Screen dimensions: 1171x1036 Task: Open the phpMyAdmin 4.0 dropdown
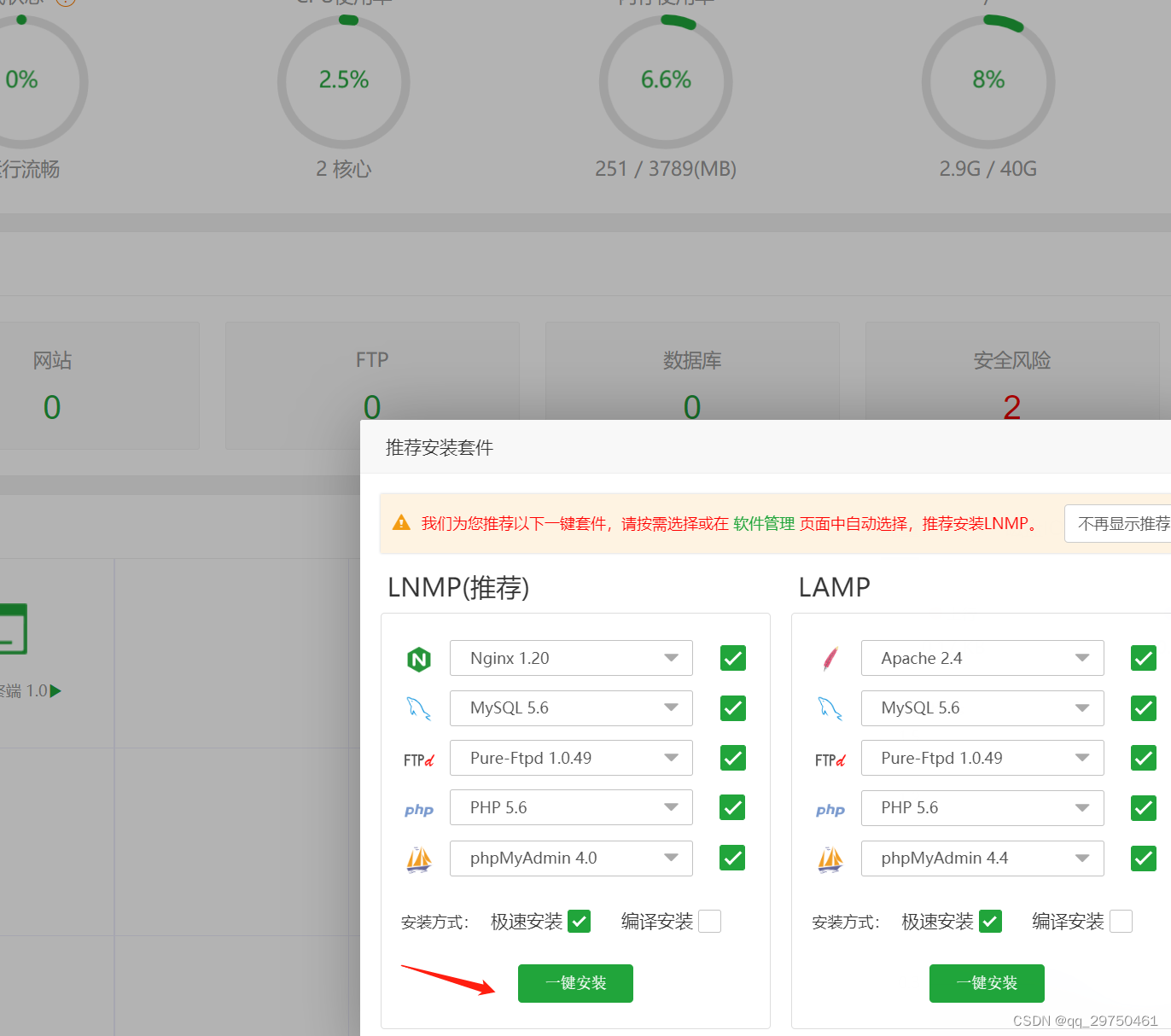(571, 858)
